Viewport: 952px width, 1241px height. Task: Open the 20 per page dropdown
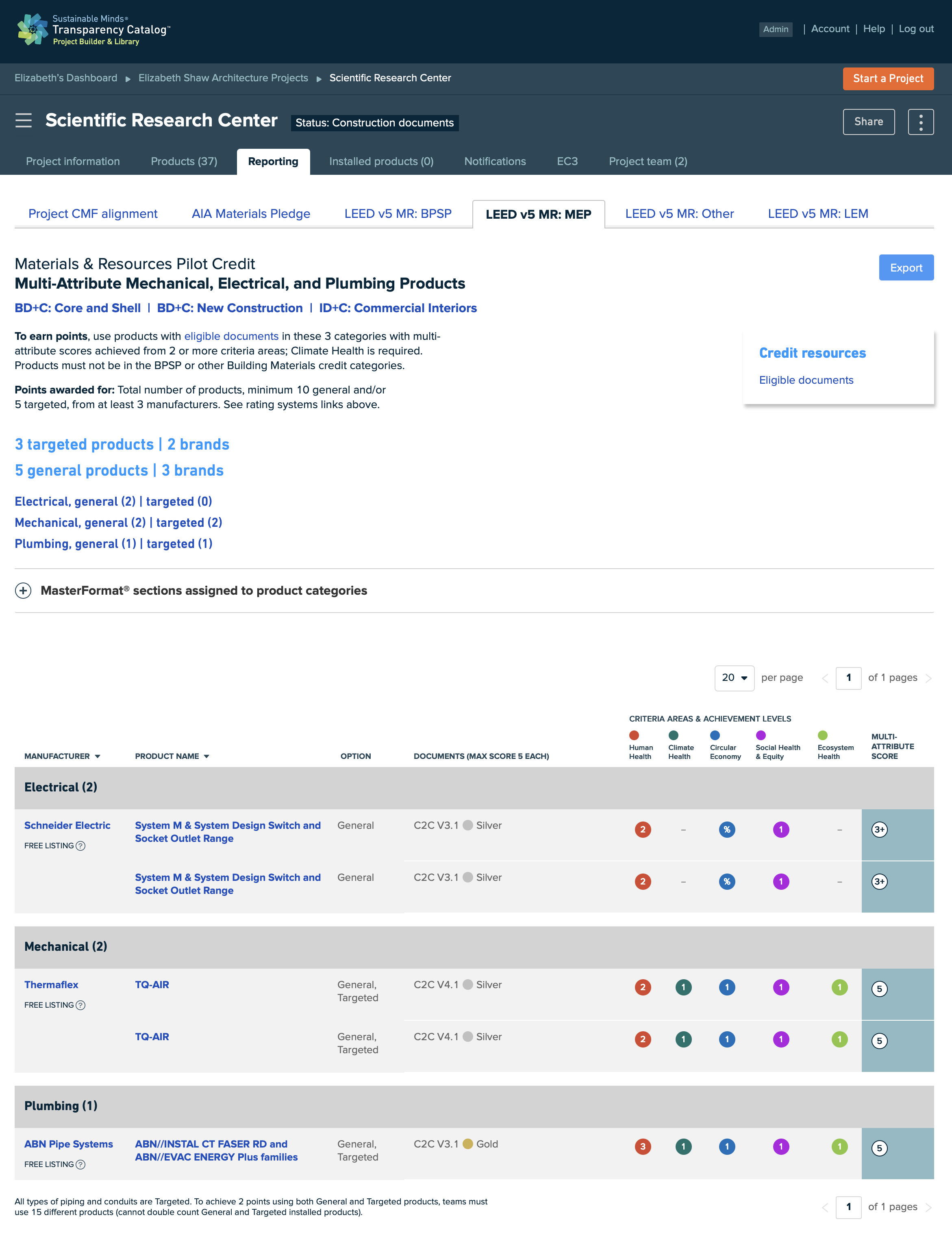click(735, 678)
